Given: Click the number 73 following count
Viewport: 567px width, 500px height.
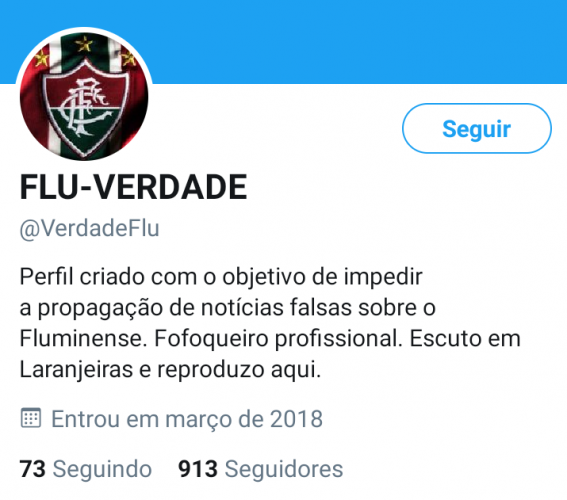Looking at the screenshot, I should tap(33, 469).
